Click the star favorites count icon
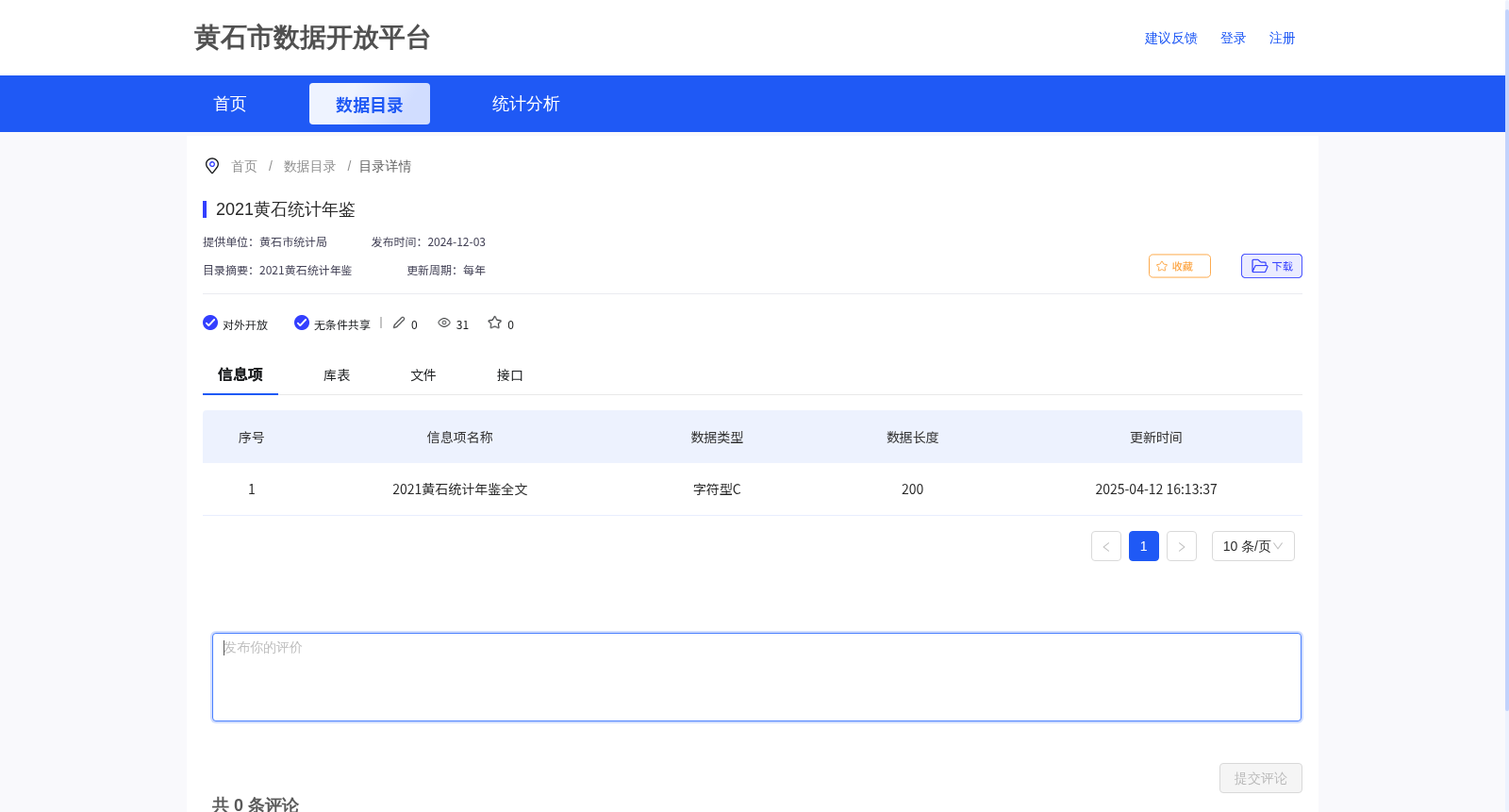Viewport: 1509px width, 812px height. click(494, 323)
